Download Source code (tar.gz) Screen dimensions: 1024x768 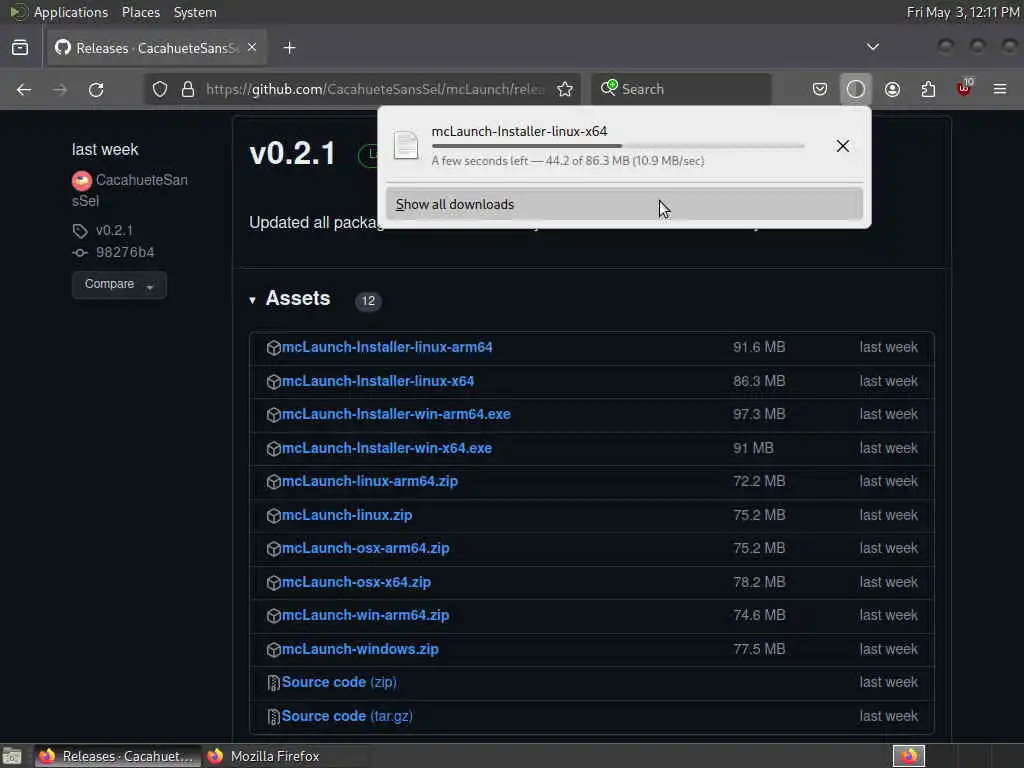click(347, 716)
